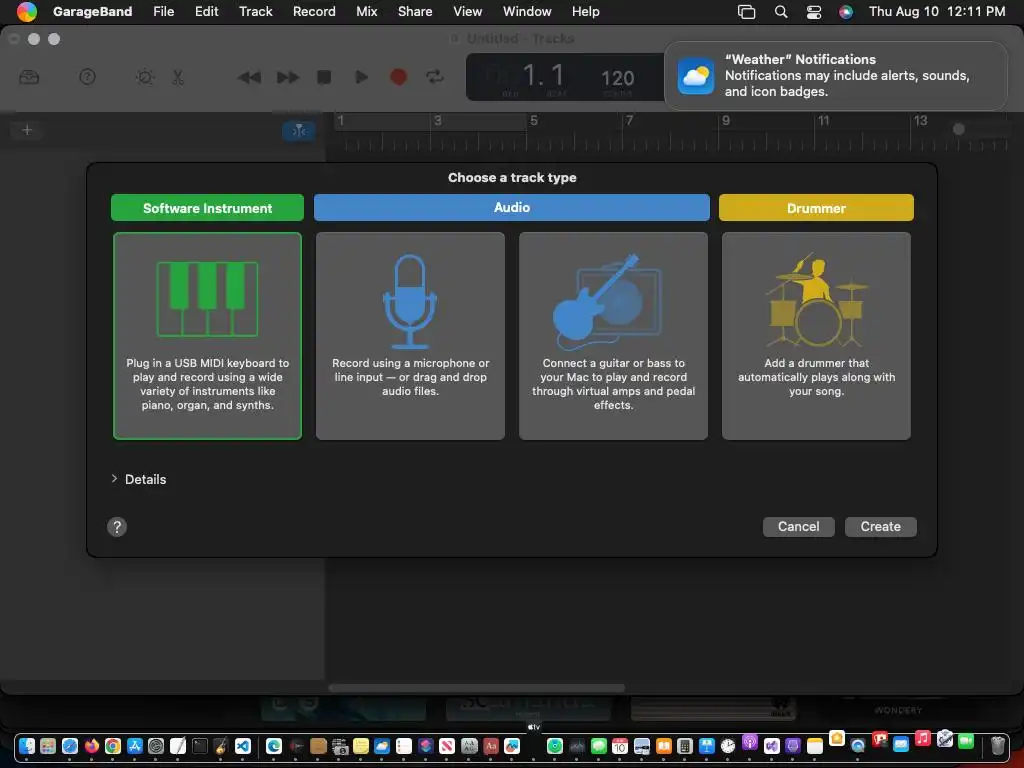1024x768 pixels.
Task: Fast forward with the forward control
Action: (x=287, y=77)
